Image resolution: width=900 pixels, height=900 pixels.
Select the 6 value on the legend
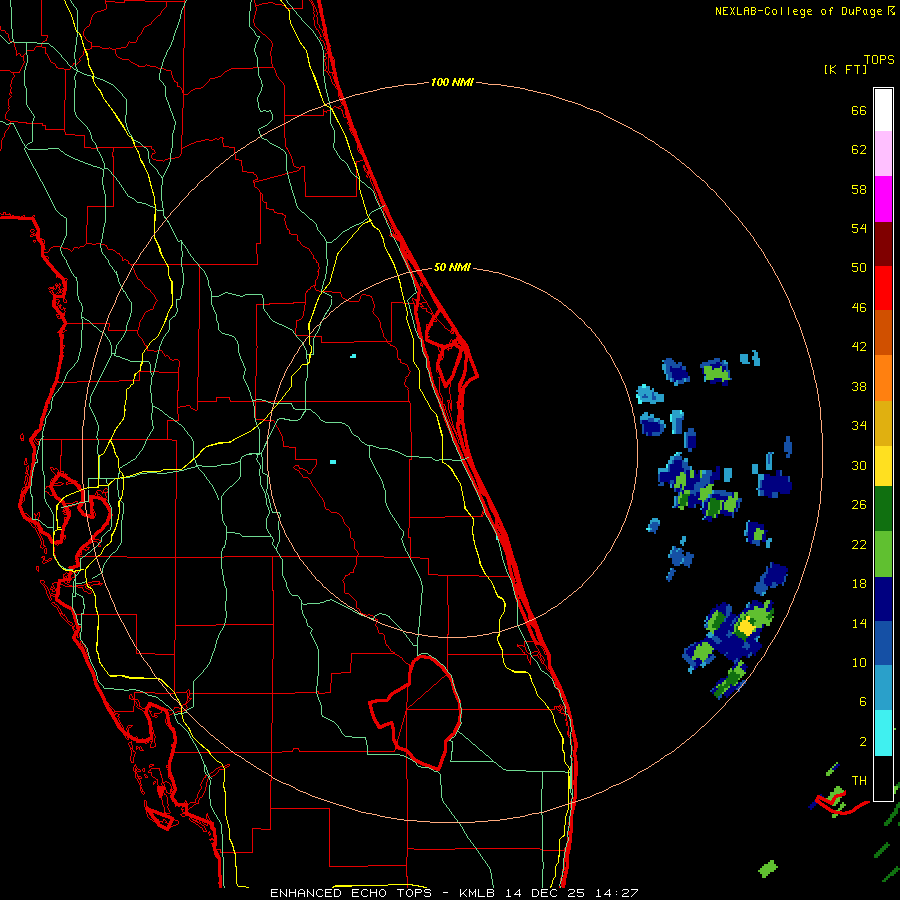point(862,702)
